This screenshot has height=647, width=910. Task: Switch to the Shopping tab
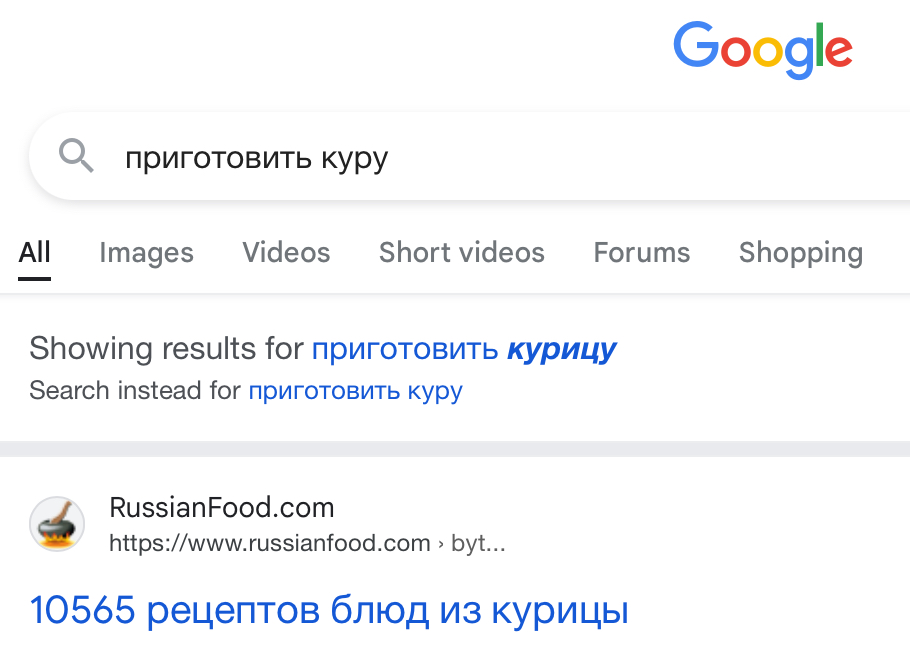pos(800,253)
